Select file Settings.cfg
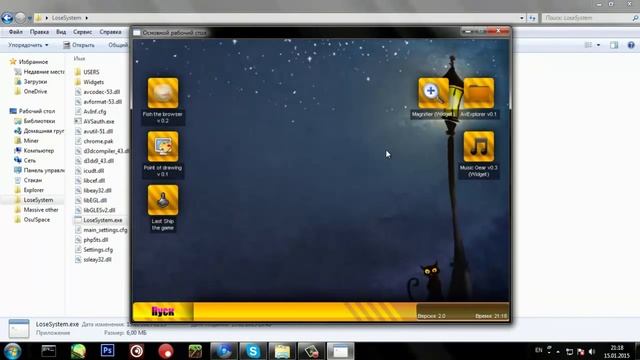 pyautogui.click(x=93, y=249)
